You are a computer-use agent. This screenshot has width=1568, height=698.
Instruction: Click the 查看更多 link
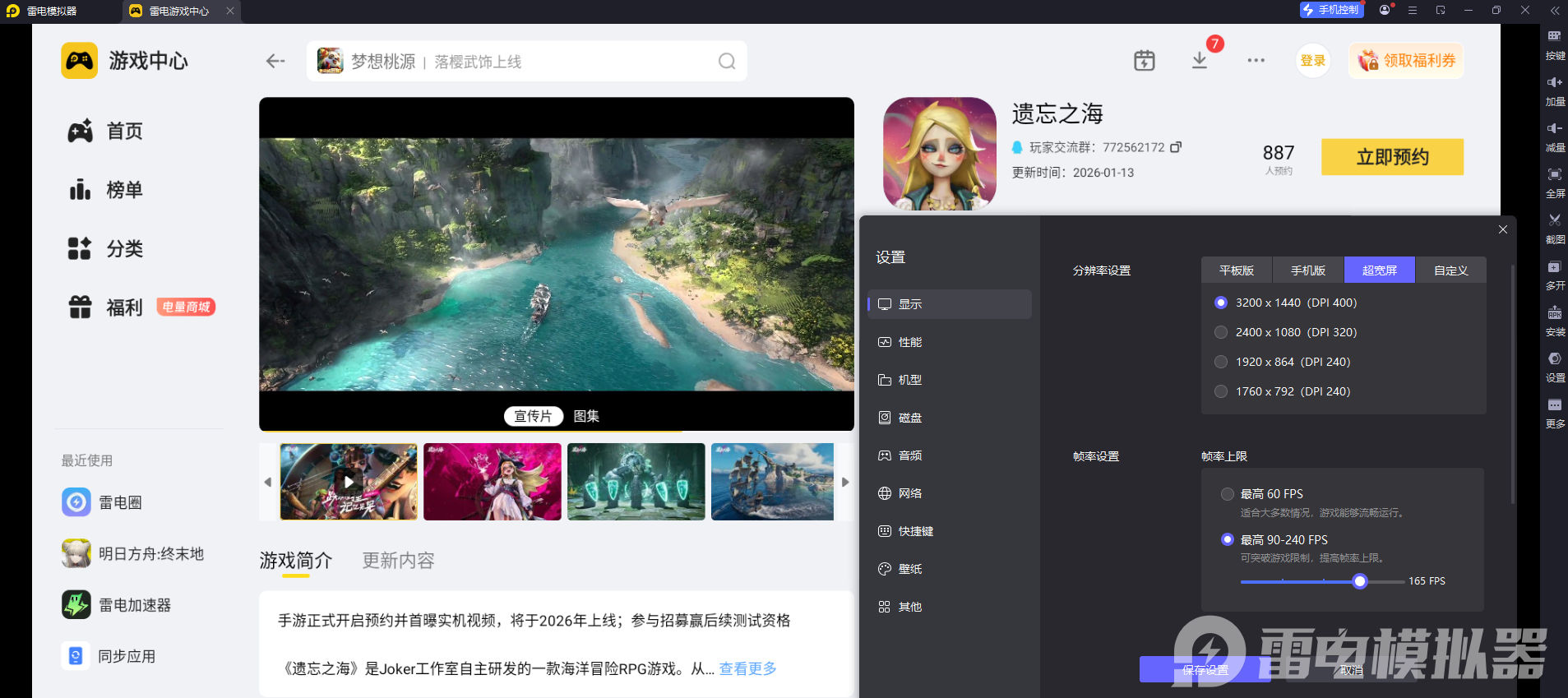[x=747, y=668]
